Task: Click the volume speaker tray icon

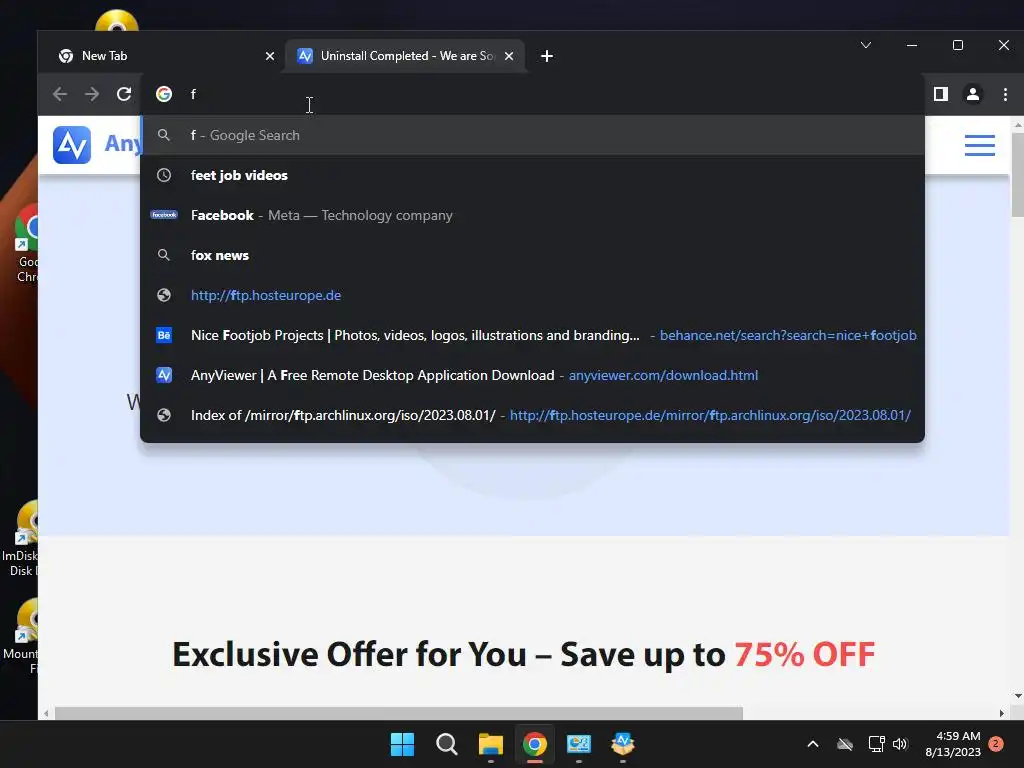Action: (x=901, y=744)
